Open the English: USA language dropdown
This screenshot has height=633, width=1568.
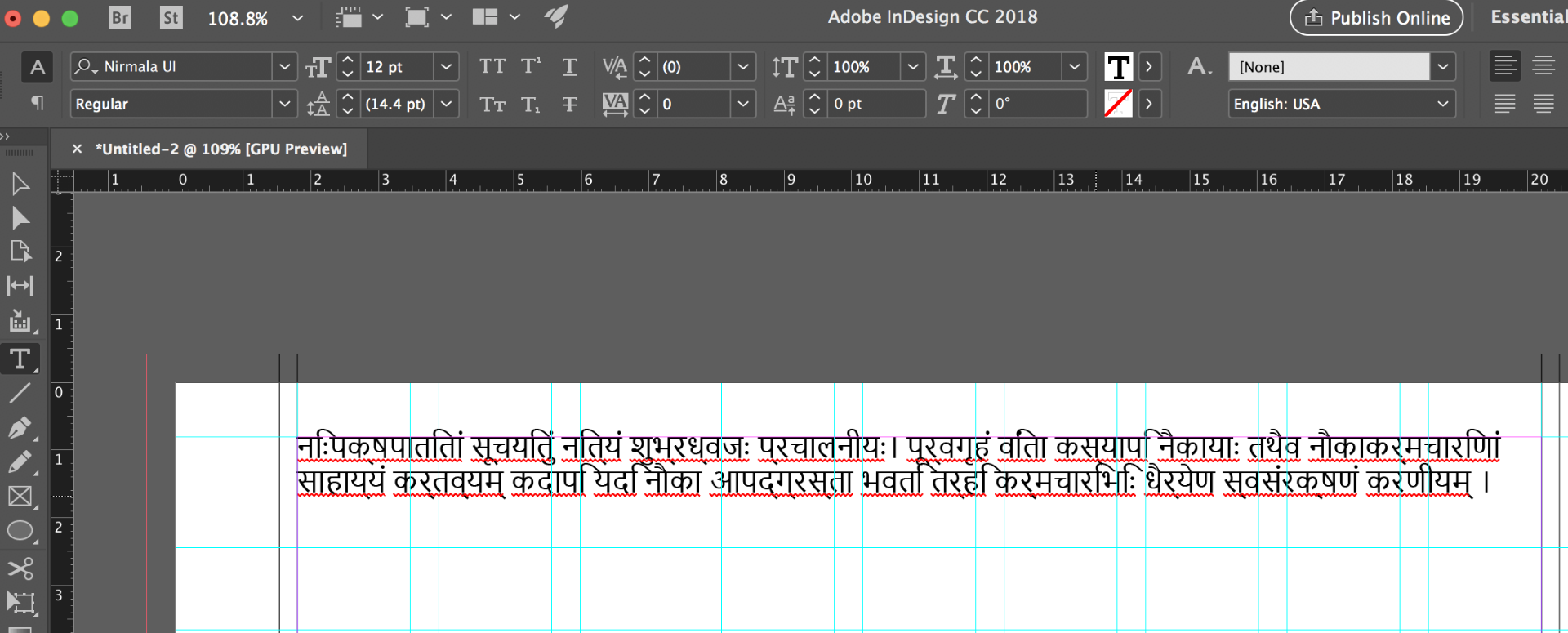[x=1342, y=104]
